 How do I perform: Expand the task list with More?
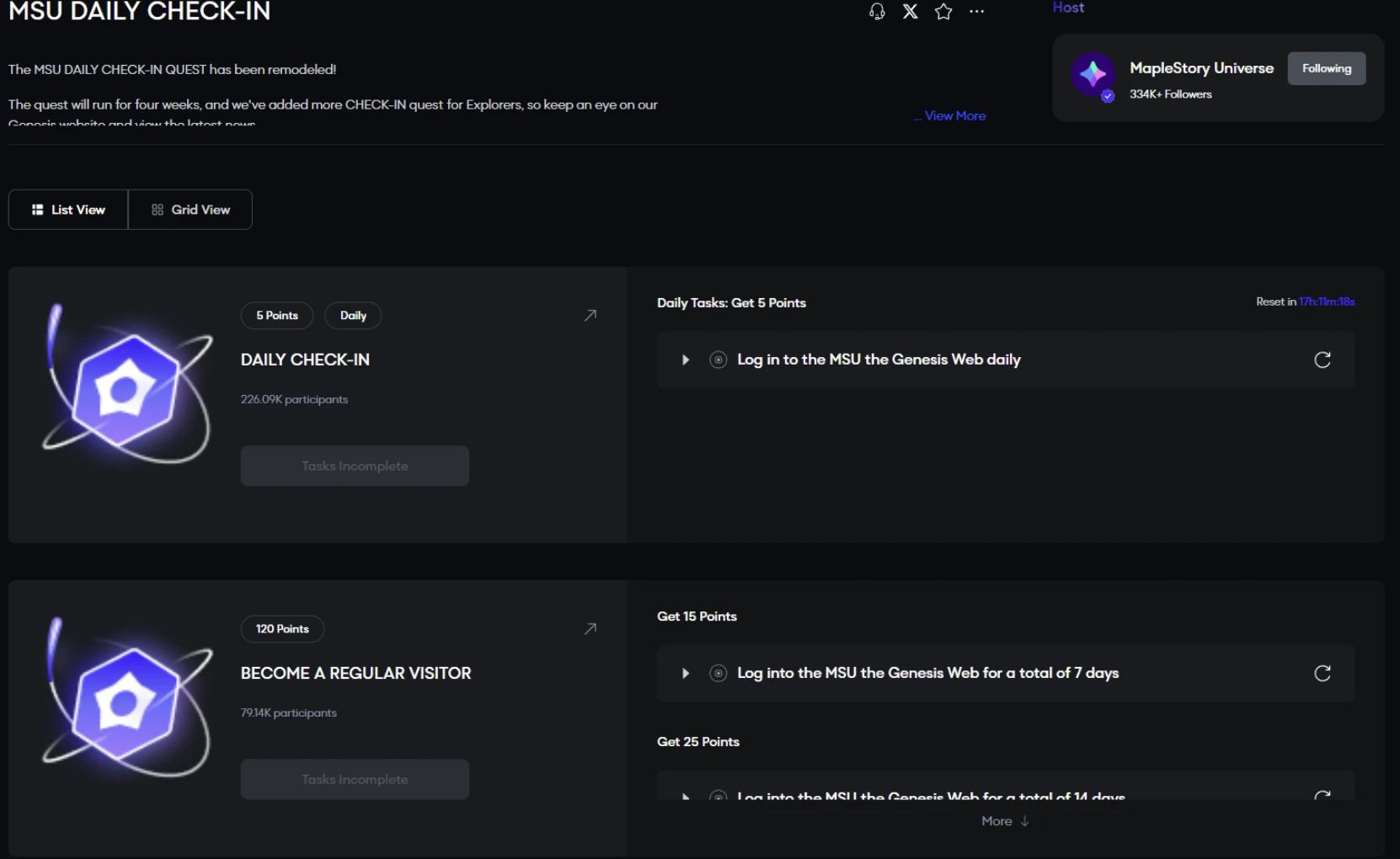click(1005, 821)
